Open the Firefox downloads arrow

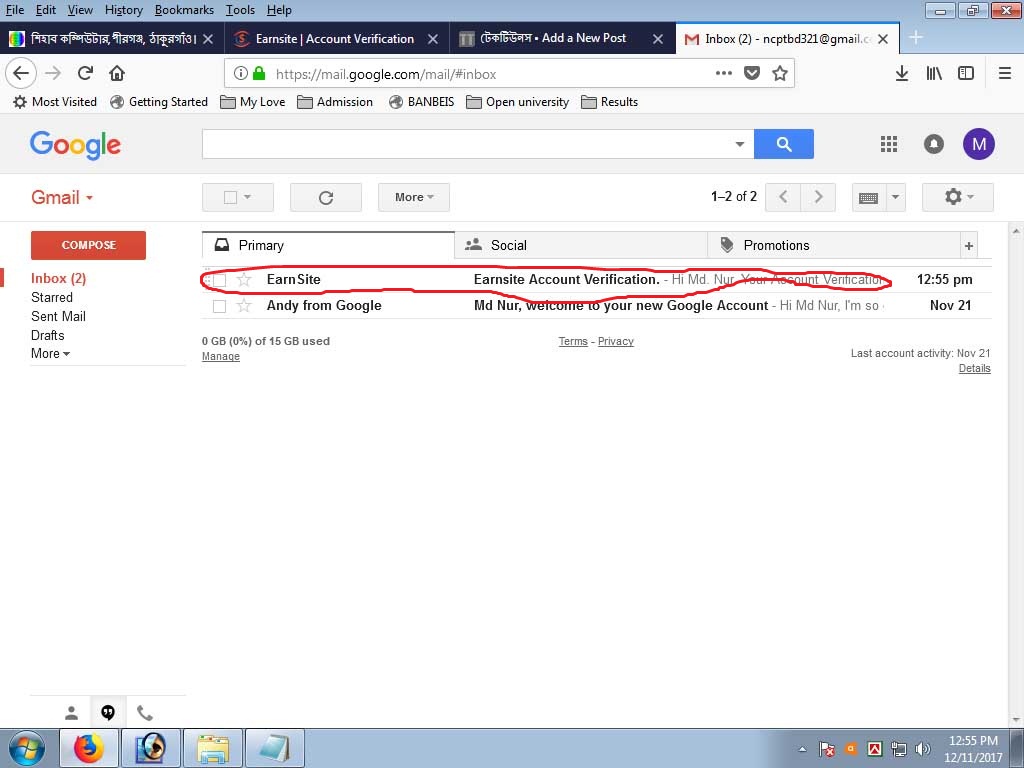[902, 73]
